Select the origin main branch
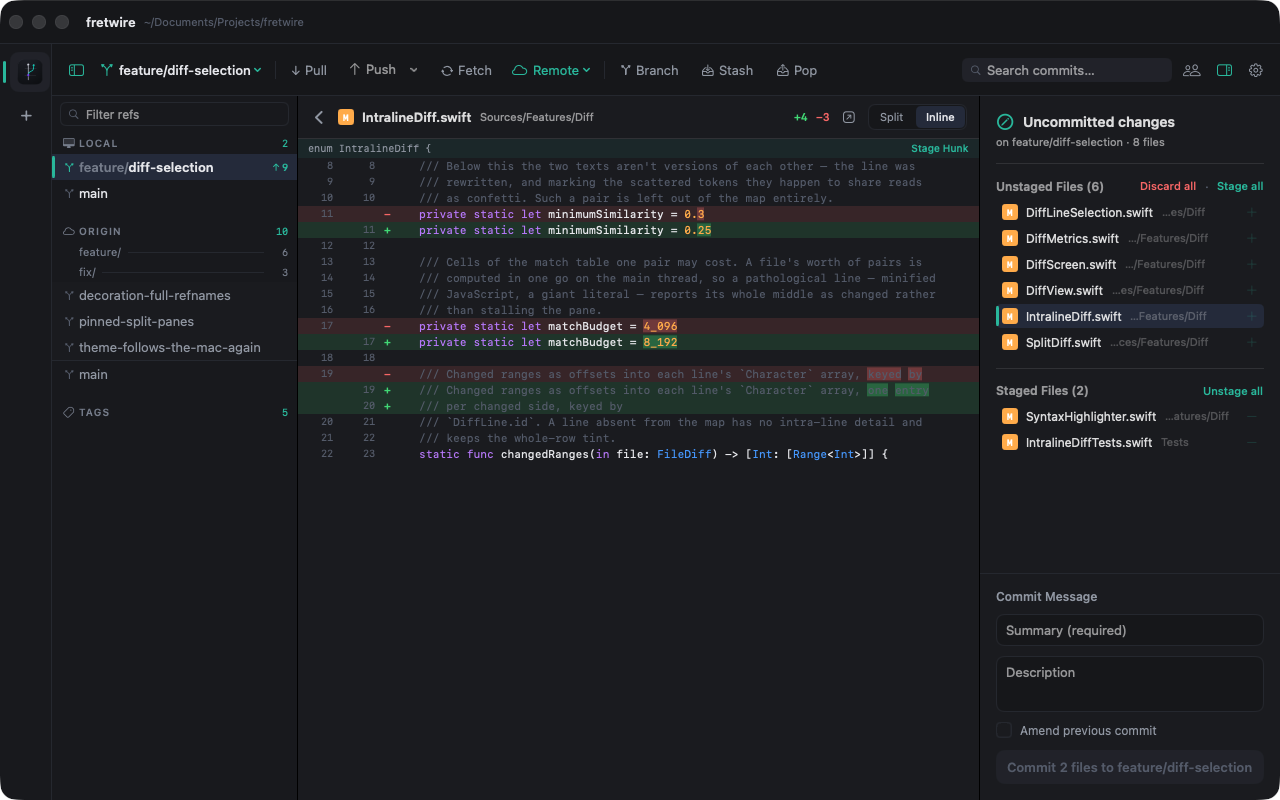The height and width of the screenshot is (800, 1280). (x=174, y=374)
